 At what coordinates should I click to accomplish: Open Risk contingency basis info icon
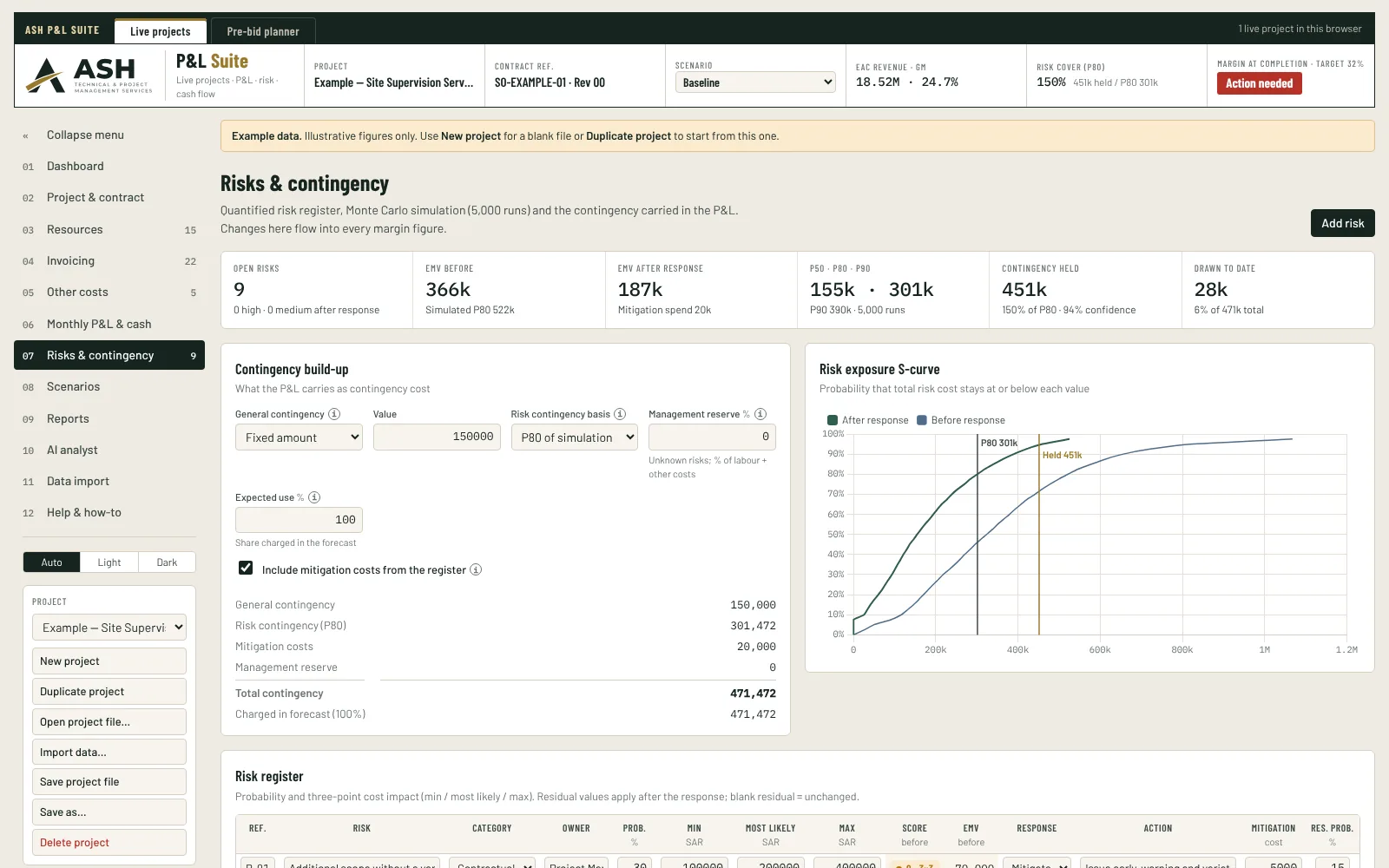point(620,414)
